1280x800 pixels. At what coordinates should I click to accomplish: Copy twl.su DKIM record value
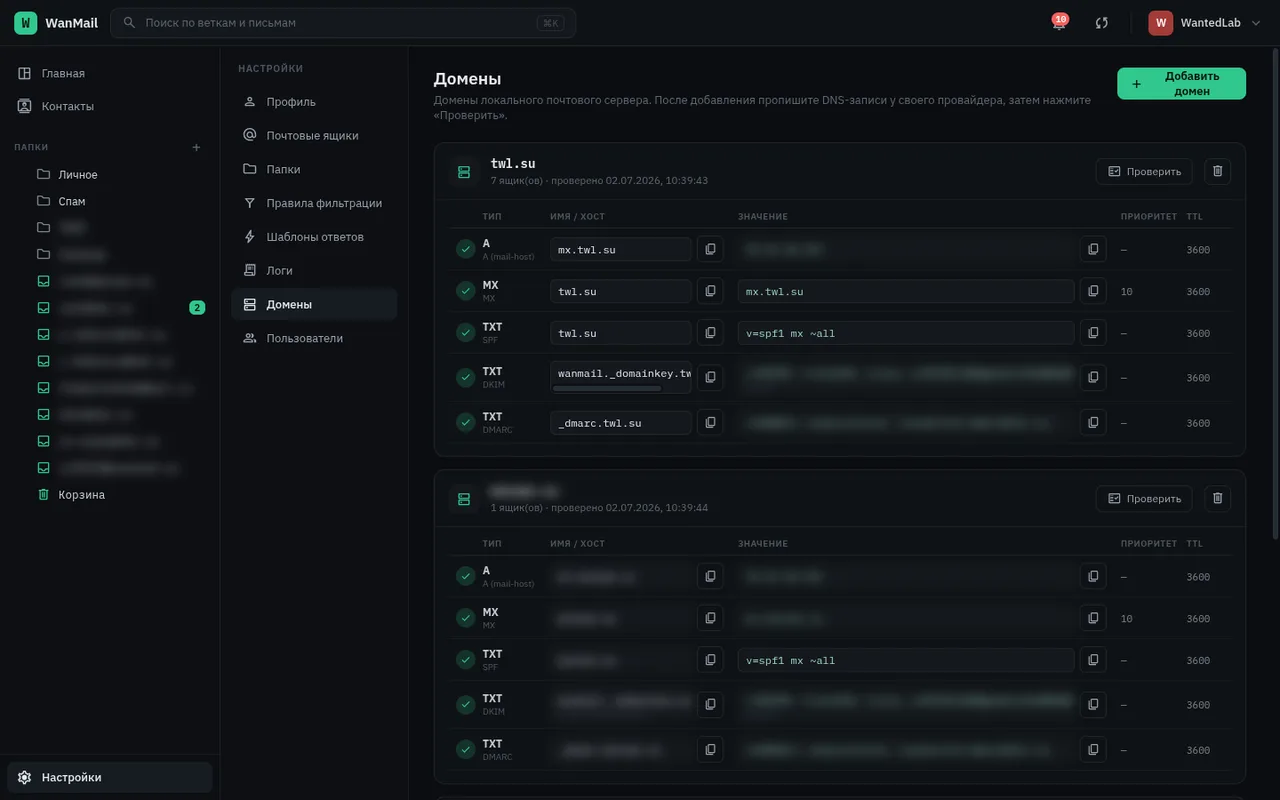1093,377
